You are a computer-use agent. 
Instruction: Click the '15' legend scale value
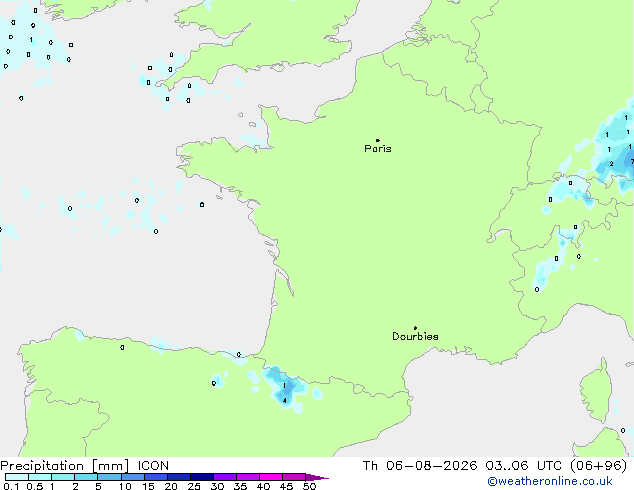[148, 486]
